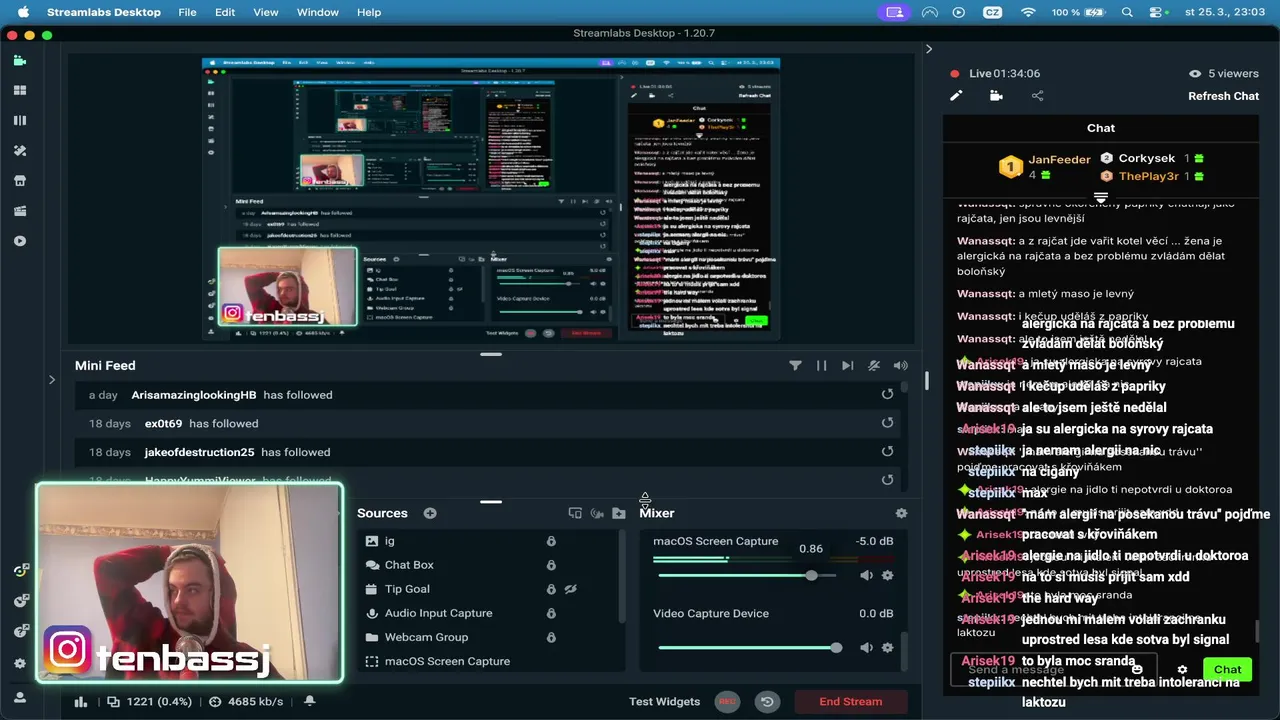The image size is (1280, 720).
Task: Click Test Widgets
Action: tap(664, 702)
